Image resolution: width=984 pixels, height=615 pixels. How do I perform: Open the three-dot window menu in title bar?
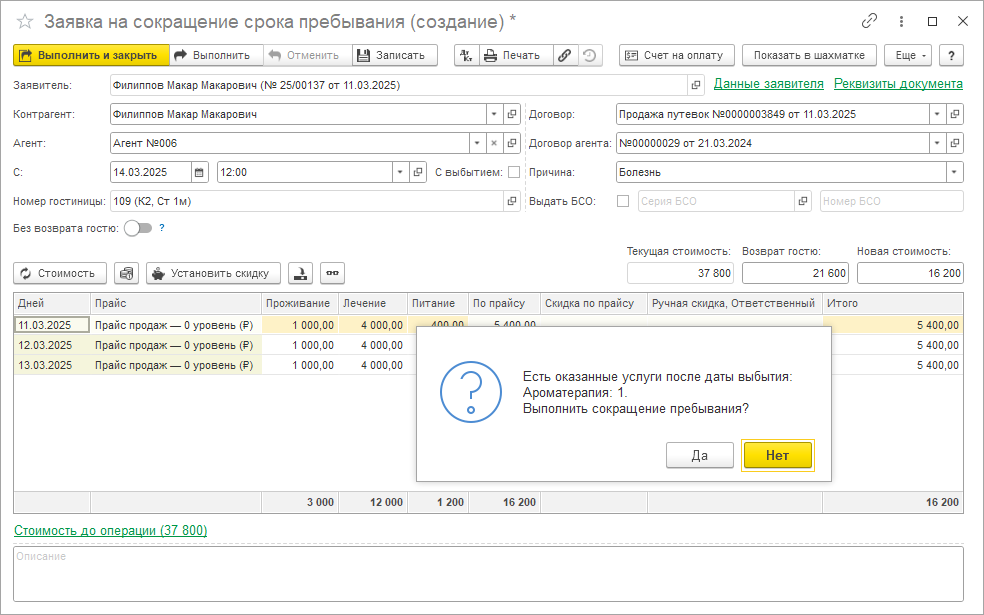901,21
